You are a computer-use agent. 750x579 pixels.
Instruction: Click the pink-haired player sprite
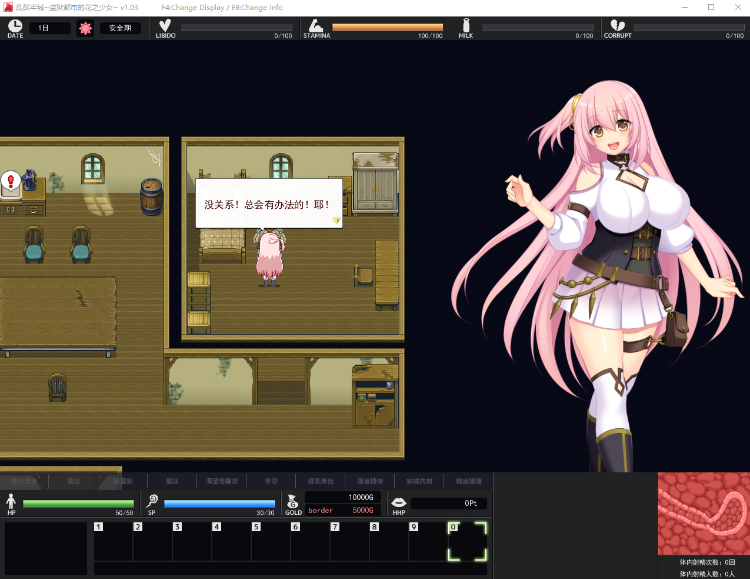[270, 257]
